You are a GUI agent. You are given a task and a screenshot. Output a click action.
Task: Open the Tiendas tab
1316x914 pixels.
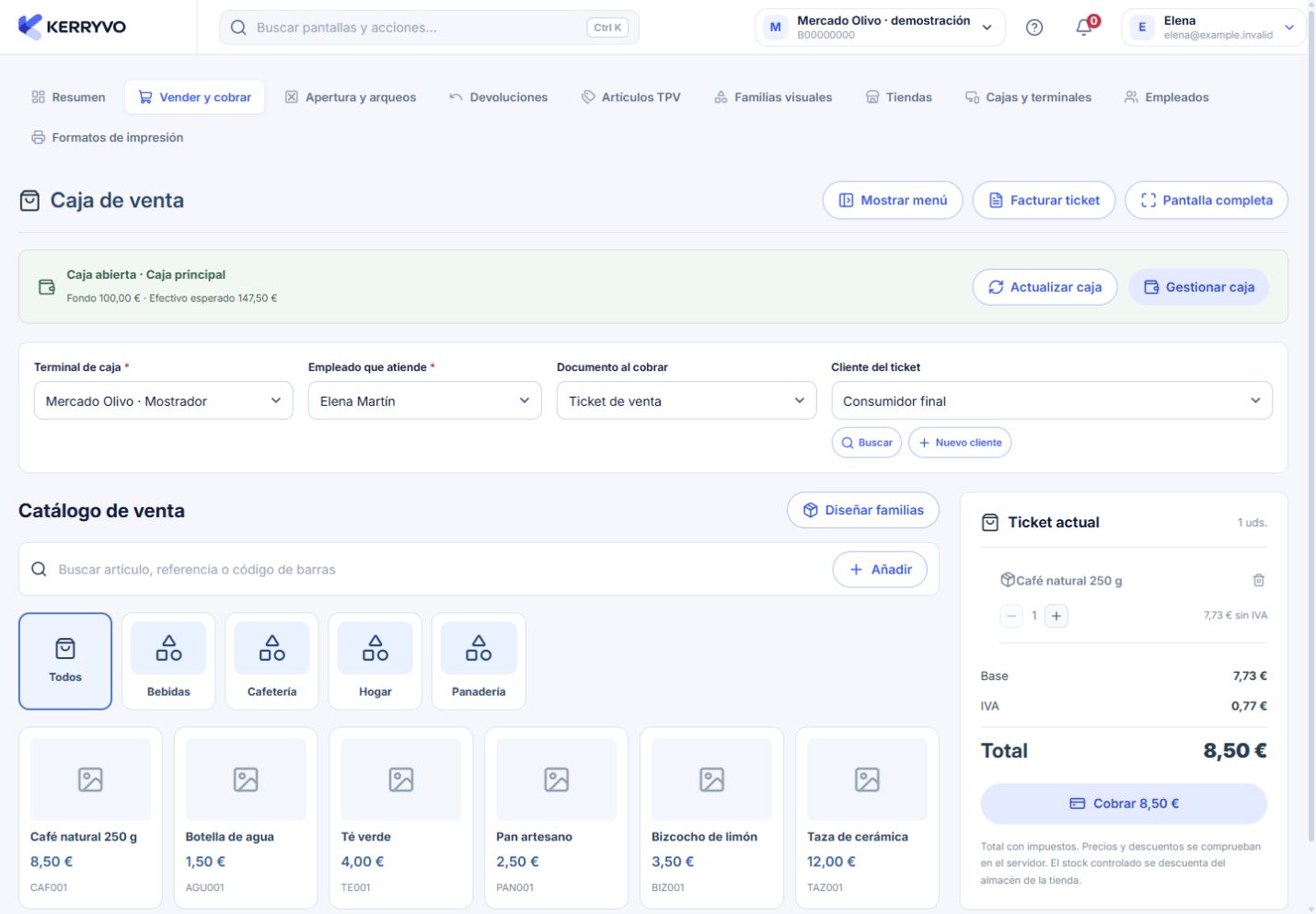(899, 97)
